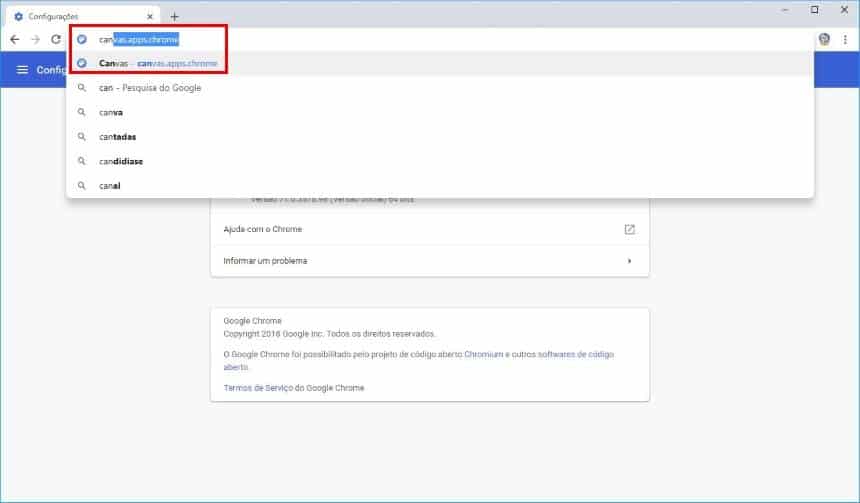The height and width of the screenshot is (503, 860).
Task: Select the Configurações tab
Action: point(82,16)
